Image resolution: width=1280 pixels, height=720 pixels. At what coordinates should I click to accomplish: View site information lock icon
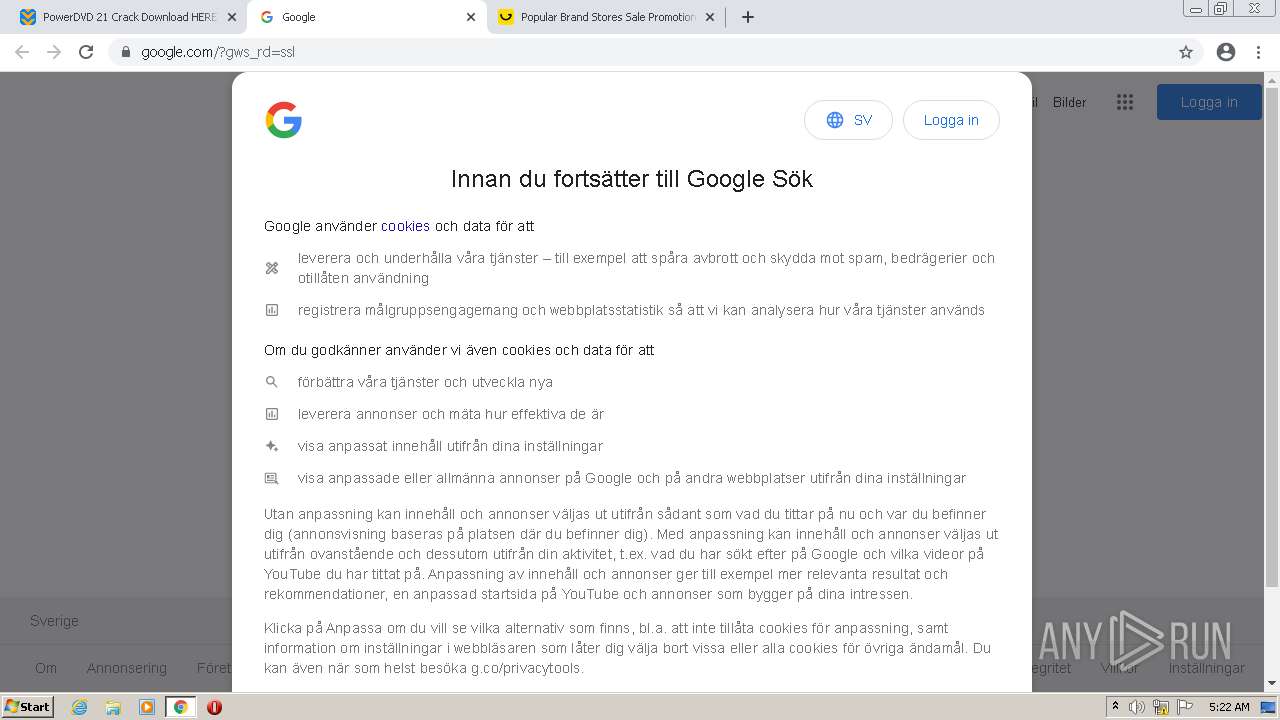(x=126, y=52)
